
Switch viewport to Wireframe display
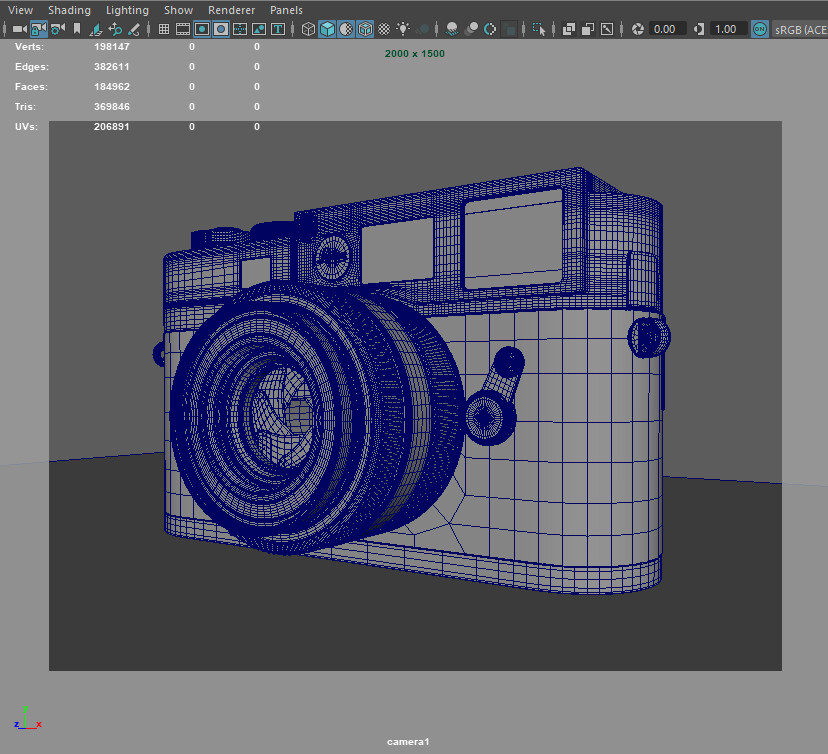[308, 29]
